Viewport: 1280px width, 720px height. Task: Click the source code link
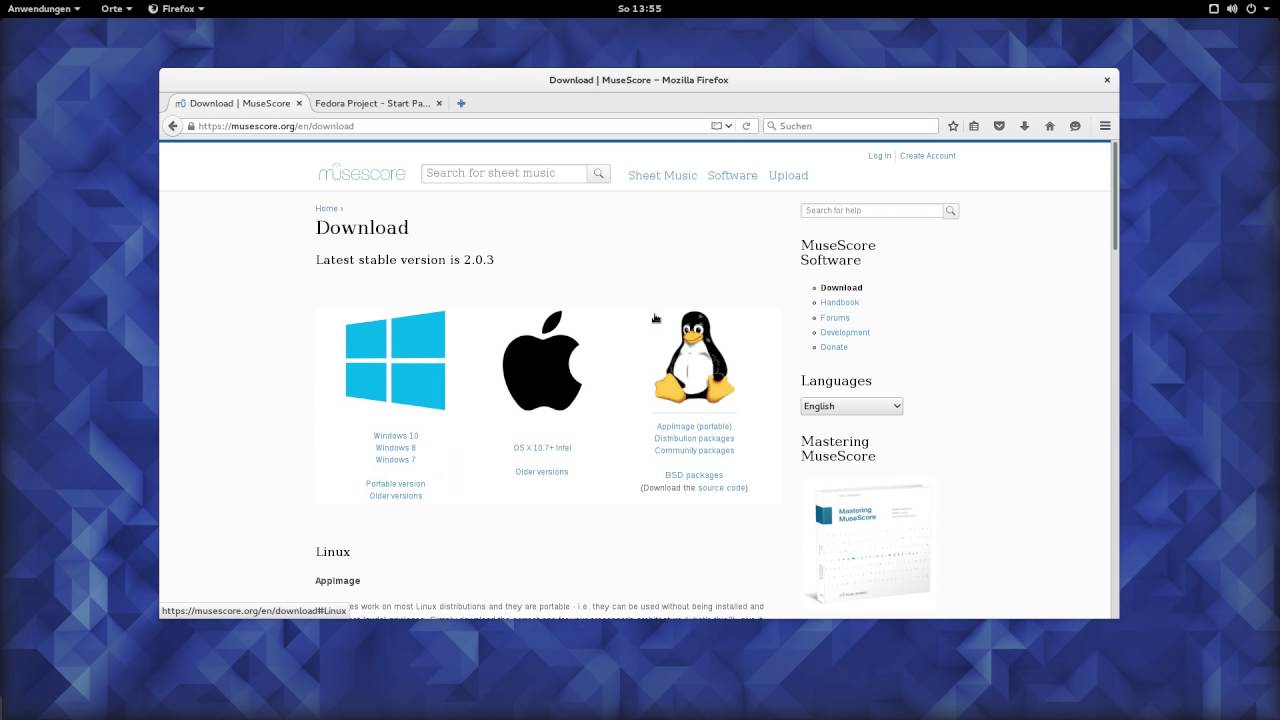[722, 488]
